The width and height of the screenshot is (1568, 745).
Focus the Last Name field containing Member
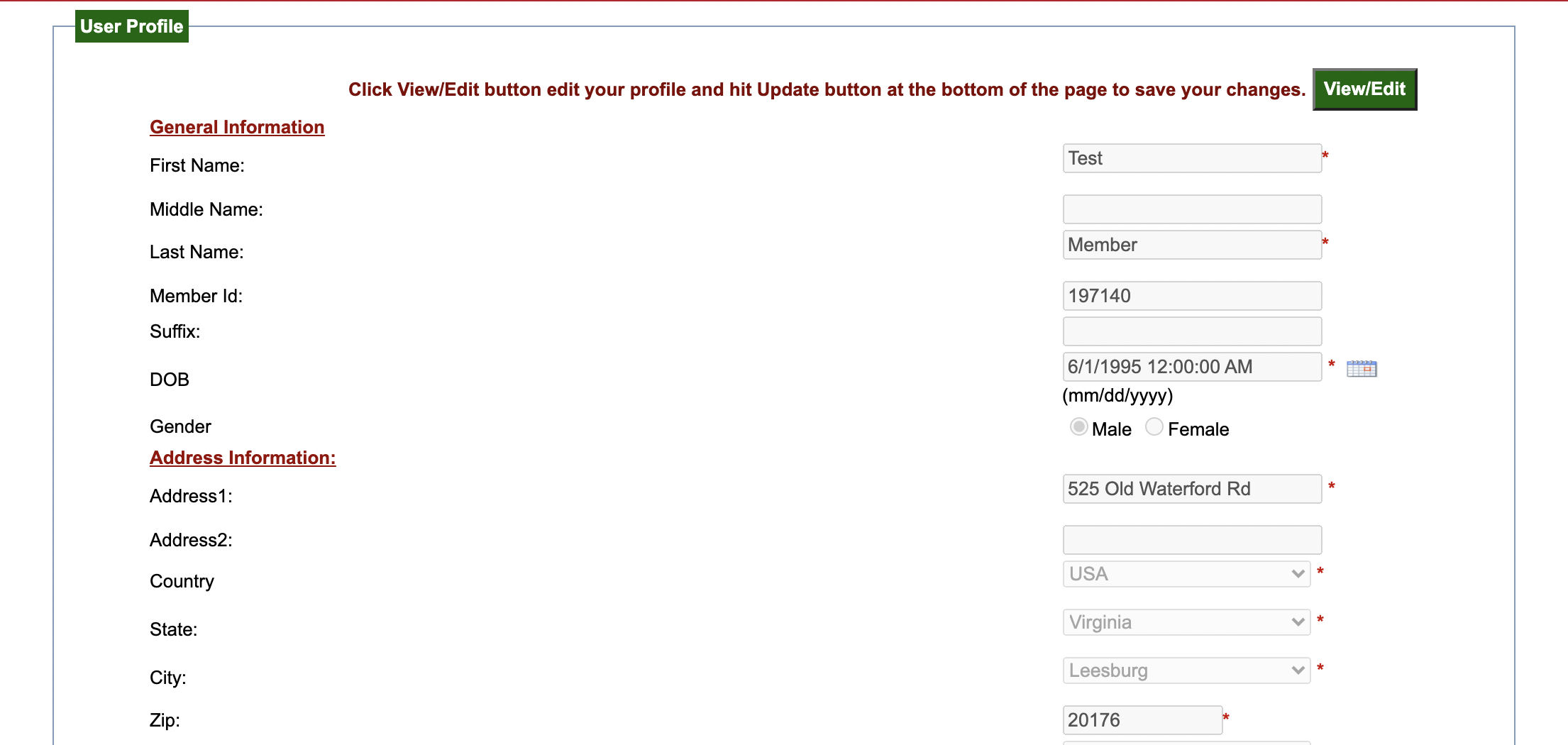1191,245
